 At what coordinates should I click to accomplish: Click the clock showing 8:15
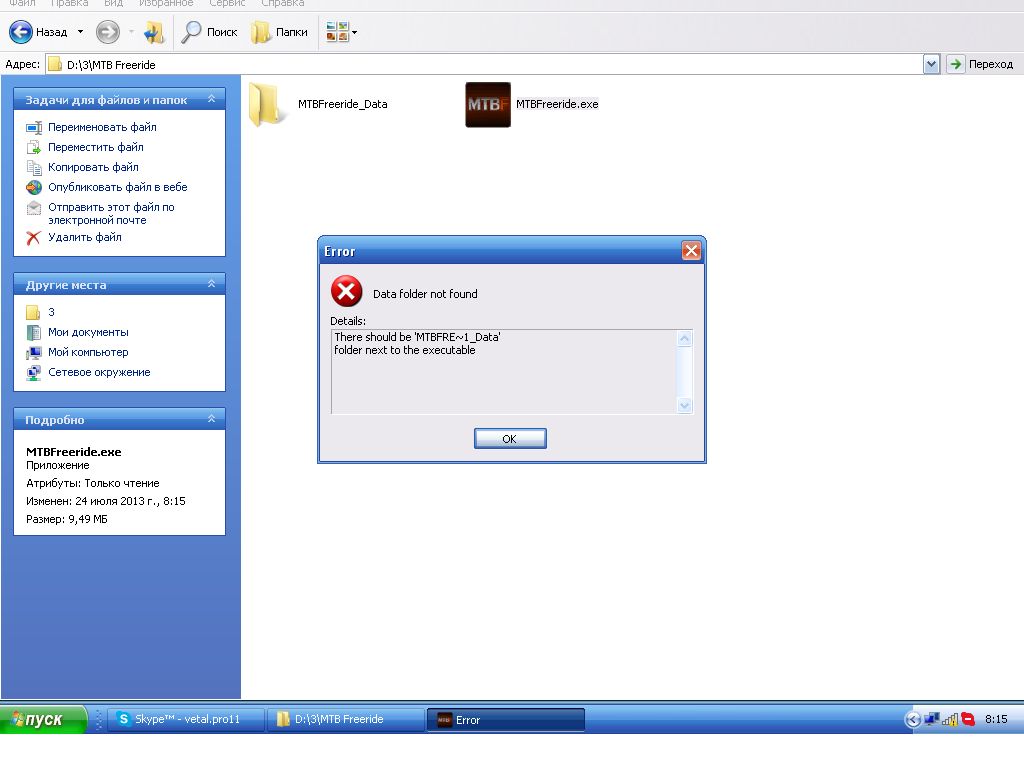pos(997,719)
